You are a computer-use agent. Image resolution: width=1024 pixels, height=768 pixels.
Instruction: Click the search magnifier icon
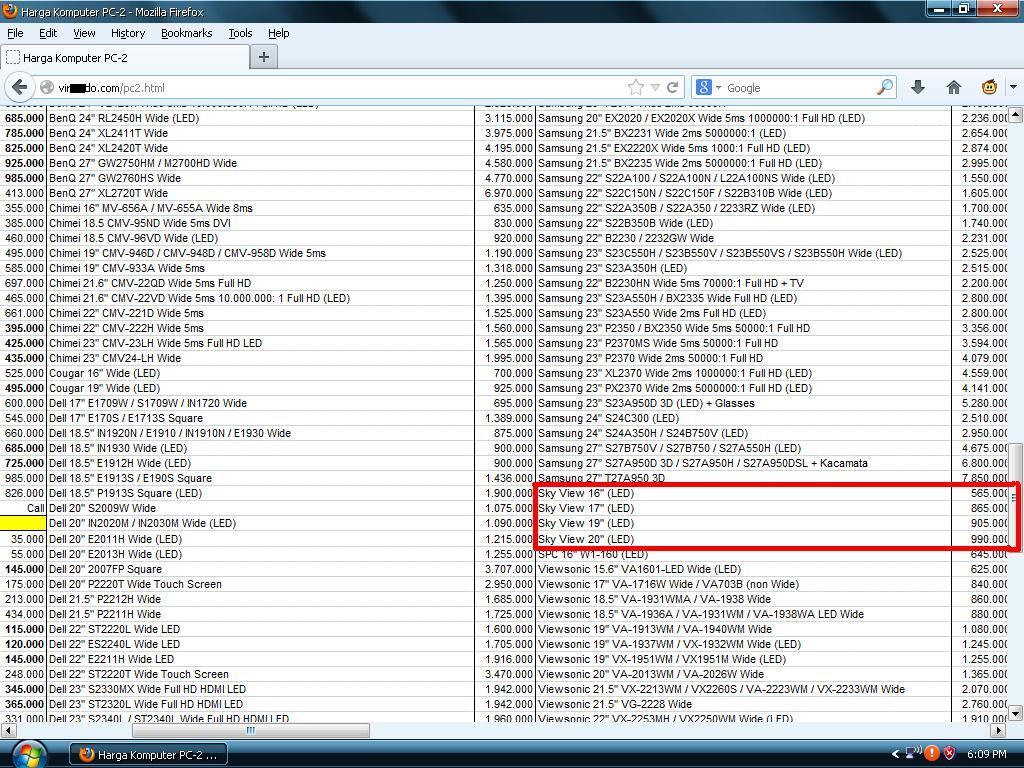tap(884, 88)
